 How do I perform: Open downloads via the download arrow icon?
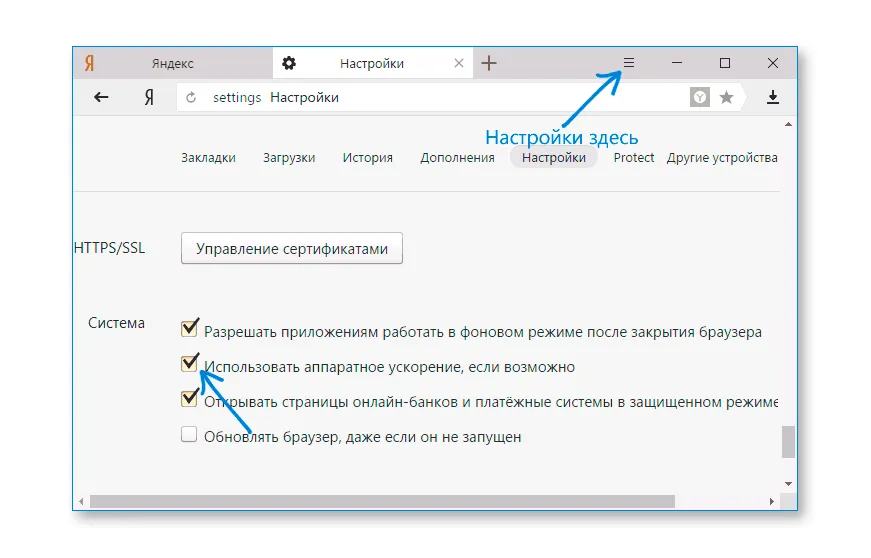point(773,98)
